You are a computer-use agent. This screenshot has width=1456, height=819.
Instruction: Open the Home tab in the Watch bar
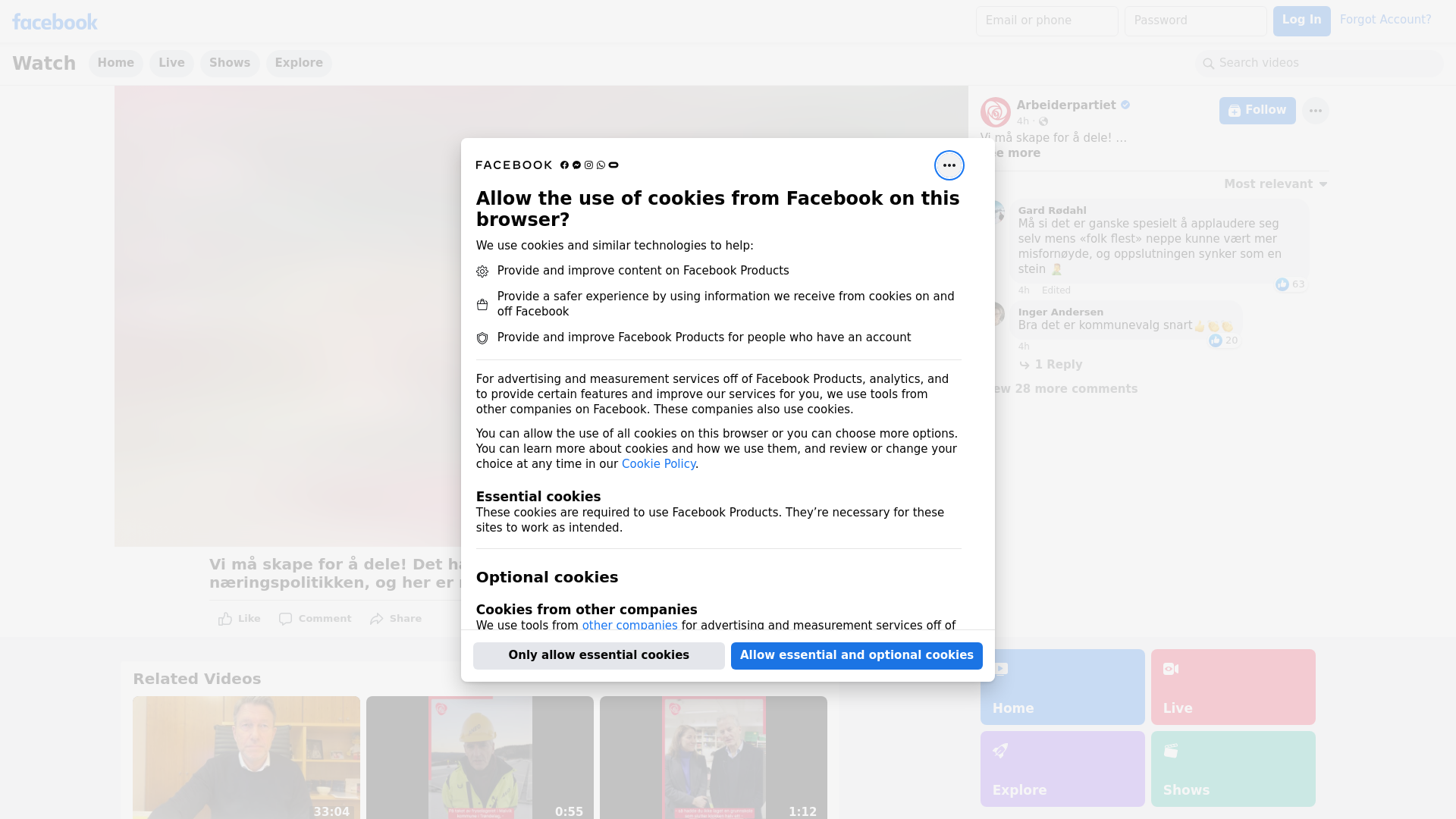coord(115,63)
